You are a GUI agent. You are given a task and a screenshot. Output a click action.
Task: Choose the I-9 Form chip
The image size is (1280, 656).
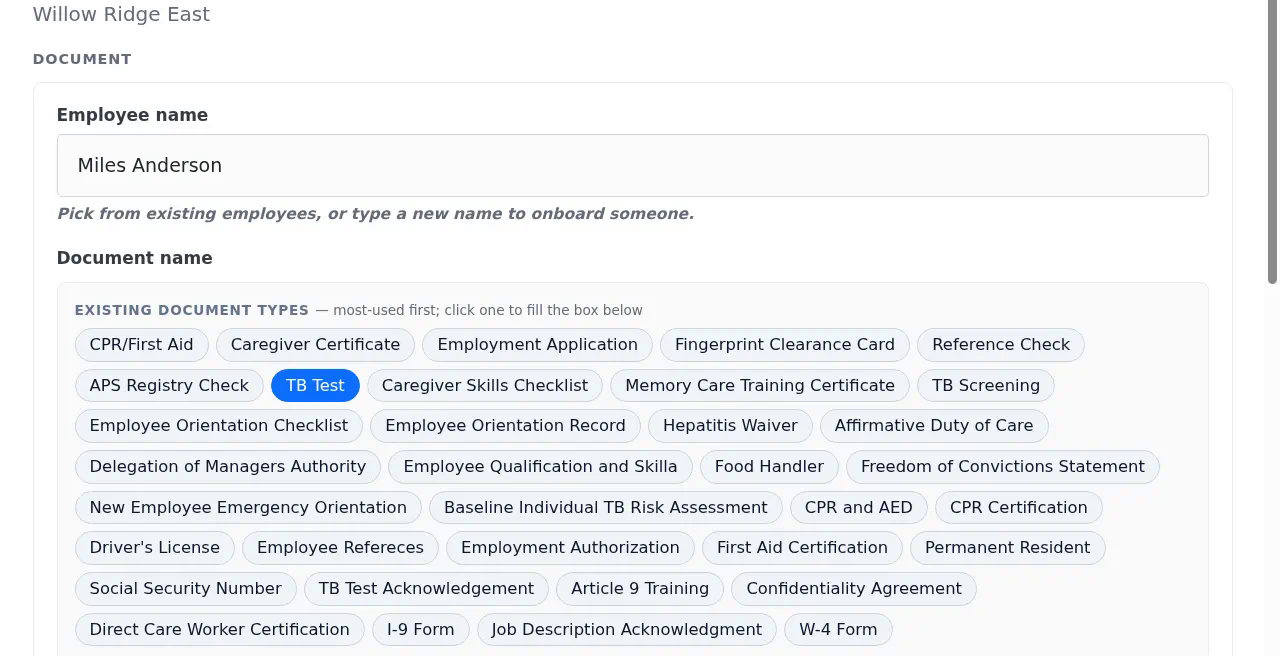(x=420, y=629)
